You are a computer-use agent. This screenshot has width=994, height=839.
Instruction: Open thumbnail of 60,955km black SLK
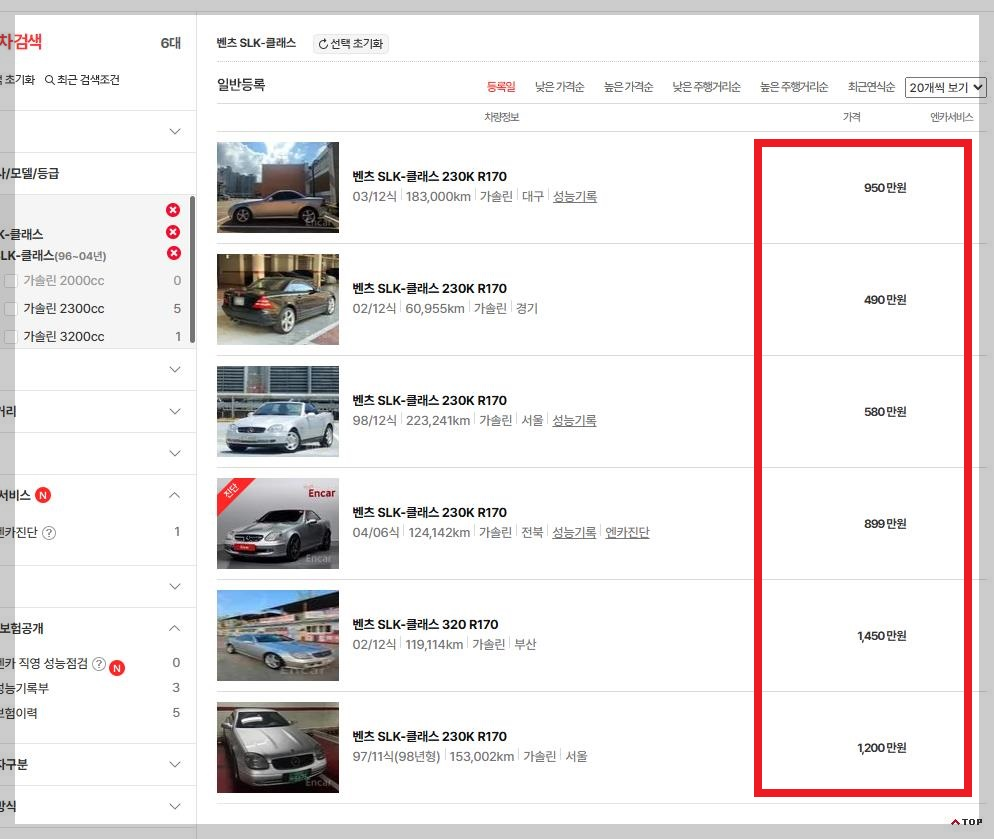(x=278, y=299)
